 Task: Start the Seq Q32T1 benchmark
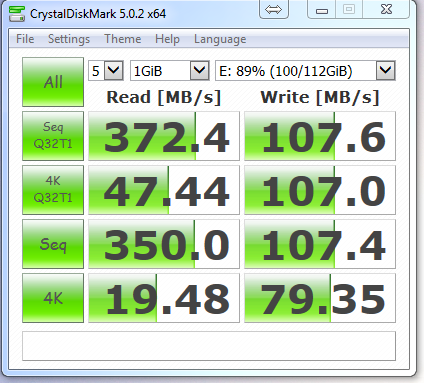(x=53, y=136)
